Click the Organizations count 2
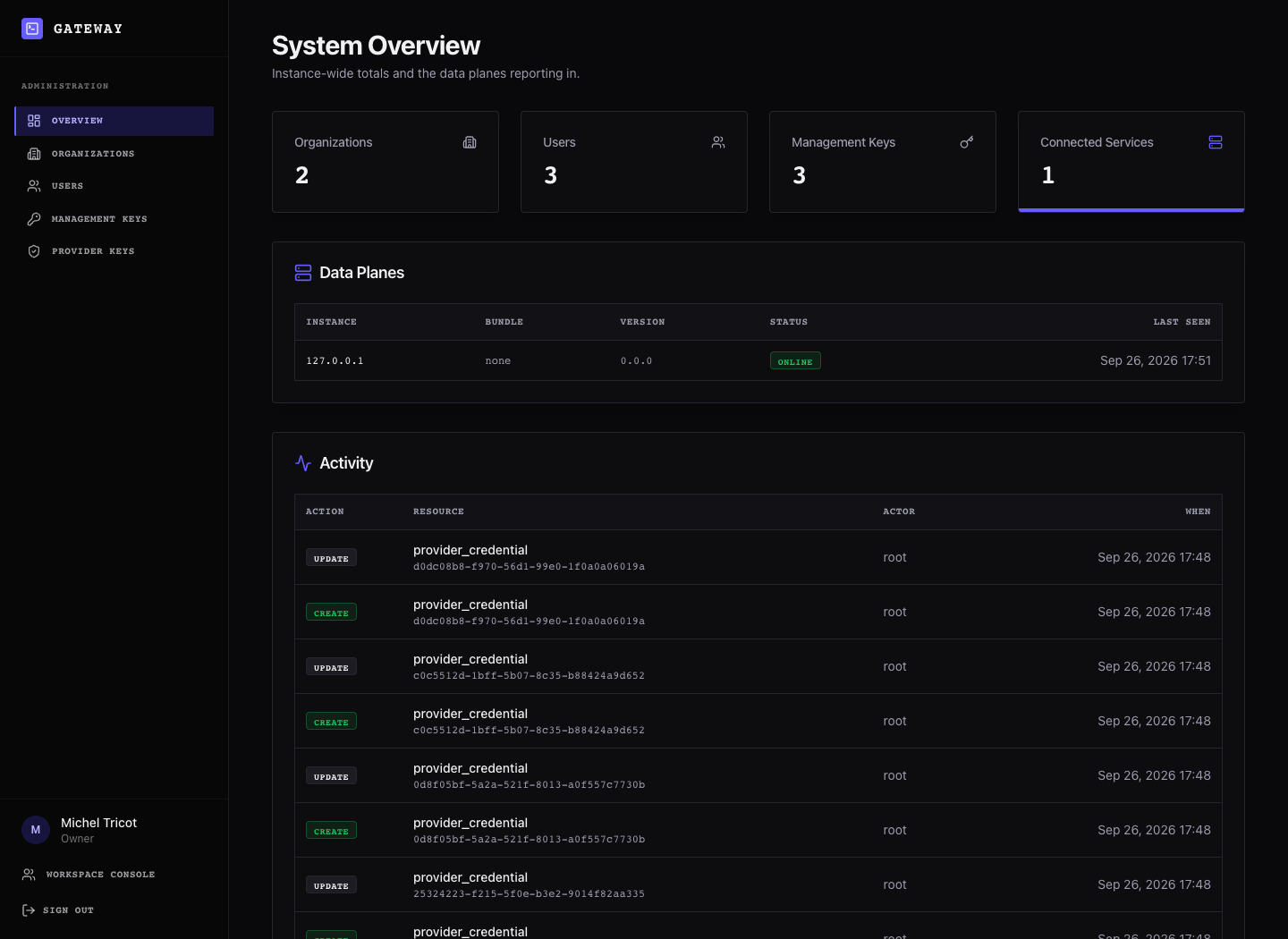 point(301,175)
